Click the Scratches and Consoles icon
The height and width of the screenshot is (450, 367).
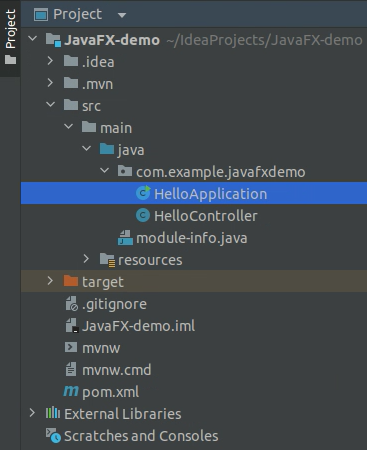tap(53, 435)
